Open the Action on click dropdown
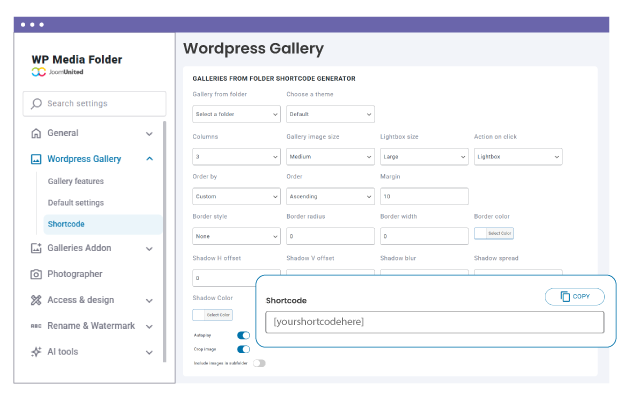Image resolution: width=630 pixels, height=400 pixels. point(518,156)
